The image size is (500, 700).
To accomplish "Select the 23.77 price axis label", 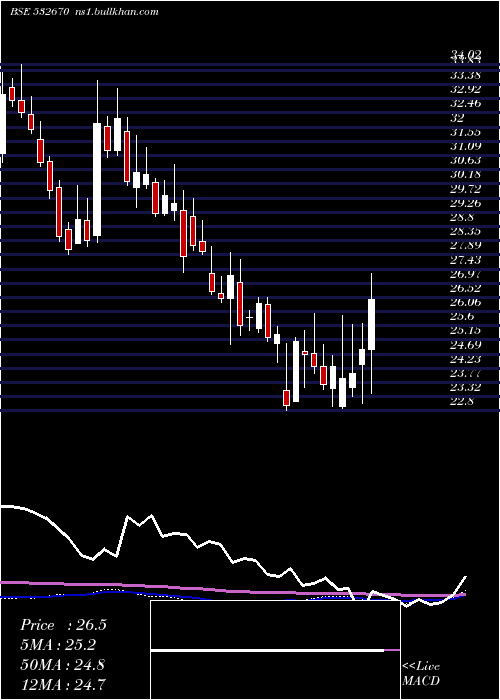I will click(x=466, y=373).
